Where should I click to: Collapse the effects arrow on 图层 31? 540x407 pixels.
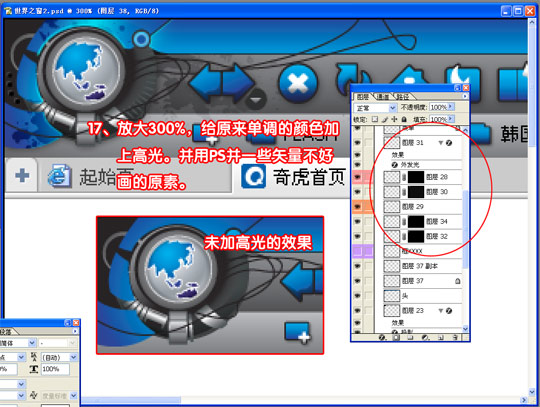click(440, 143)
